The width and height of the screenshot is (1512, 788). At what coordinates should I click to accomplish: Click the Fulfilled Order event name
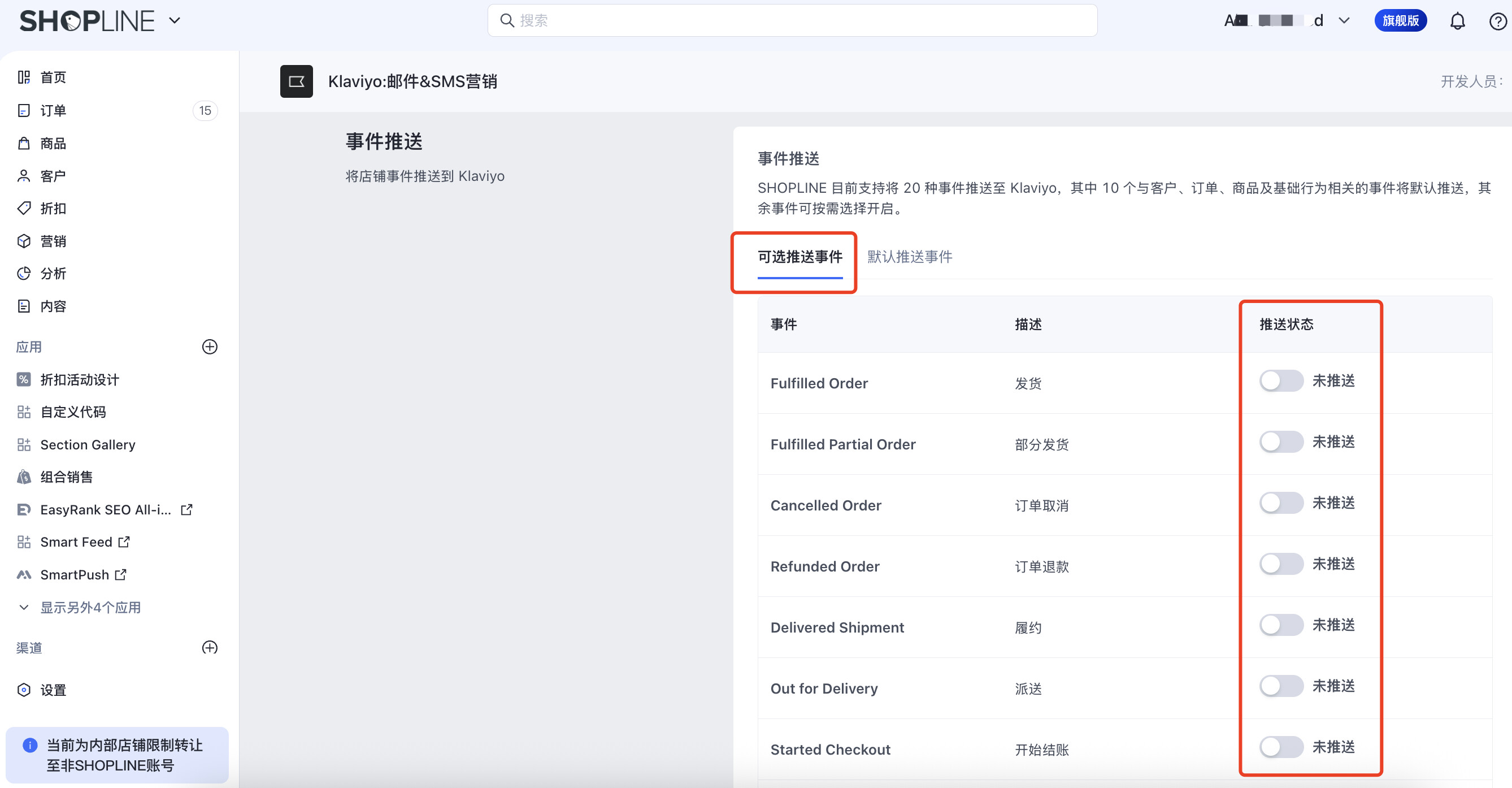click(819, 383)
